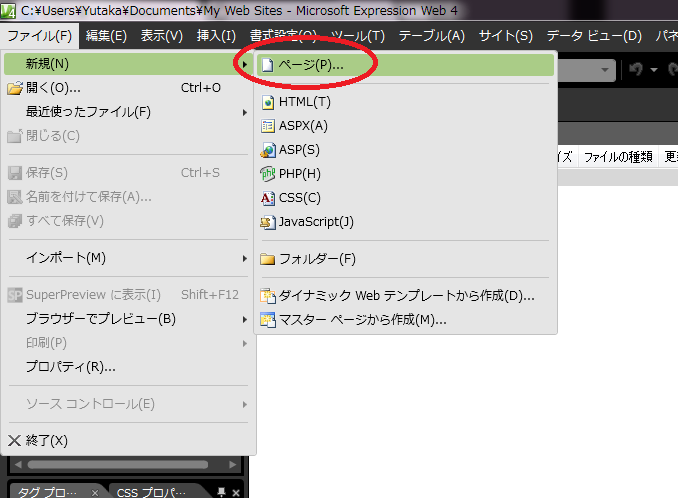Image resolution: width=678 pixels, height=498 pixels.
Task: Select ブラウザーでプレビュー(B) entry
Action: click(128, 319)
